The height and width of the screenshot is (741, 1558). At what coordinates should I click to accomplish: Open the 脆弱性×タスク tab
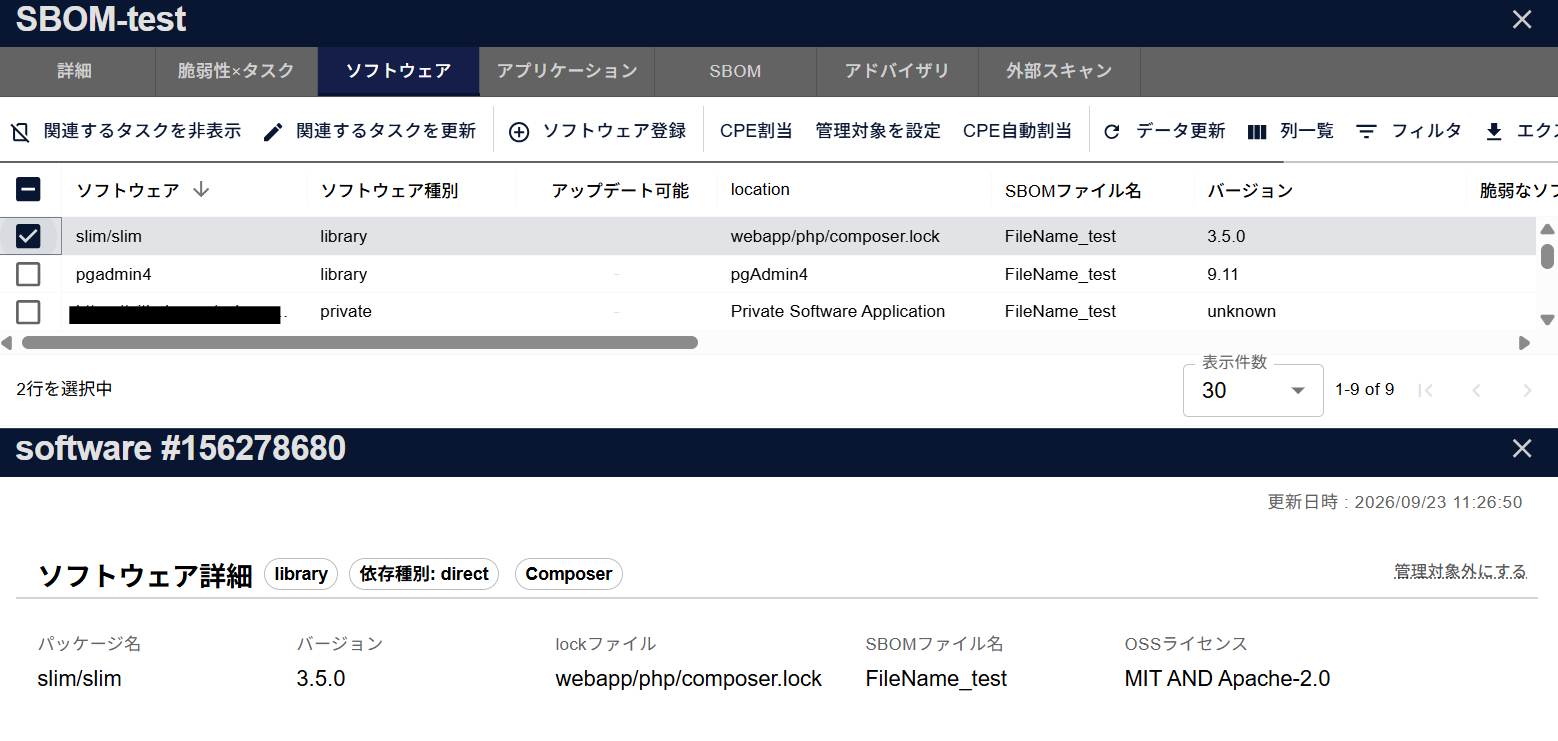[236, 72]
